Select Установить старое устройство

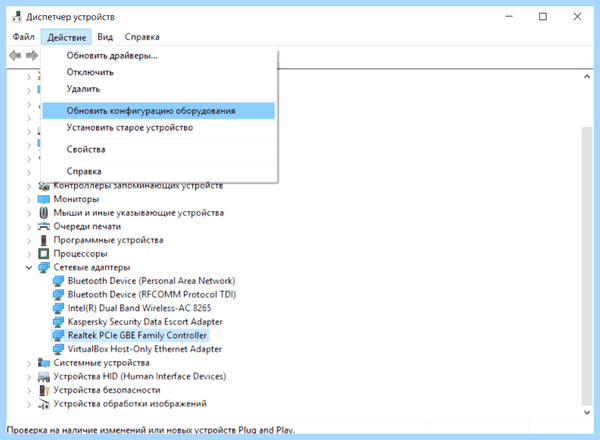(158, 127)
